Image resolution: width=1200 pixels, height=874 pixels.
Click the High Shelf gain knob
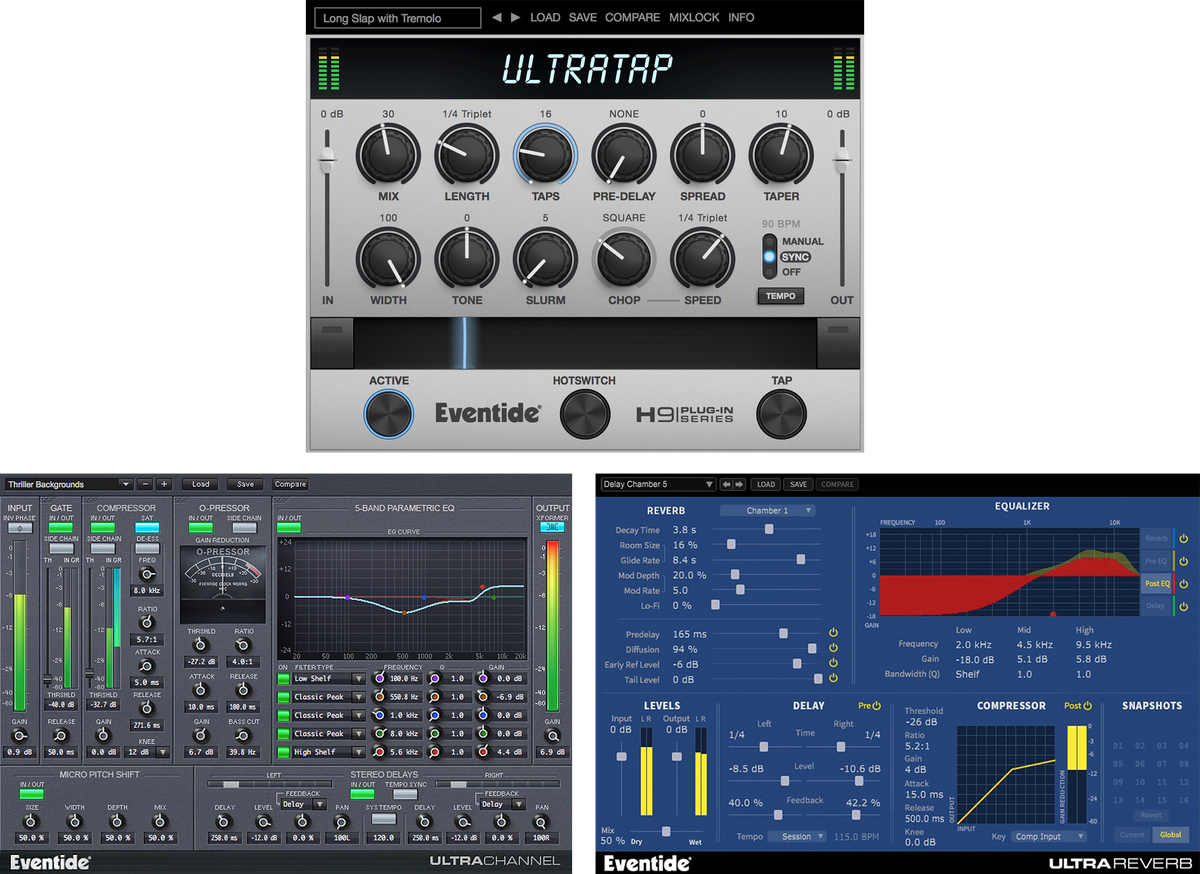(482, 751)
